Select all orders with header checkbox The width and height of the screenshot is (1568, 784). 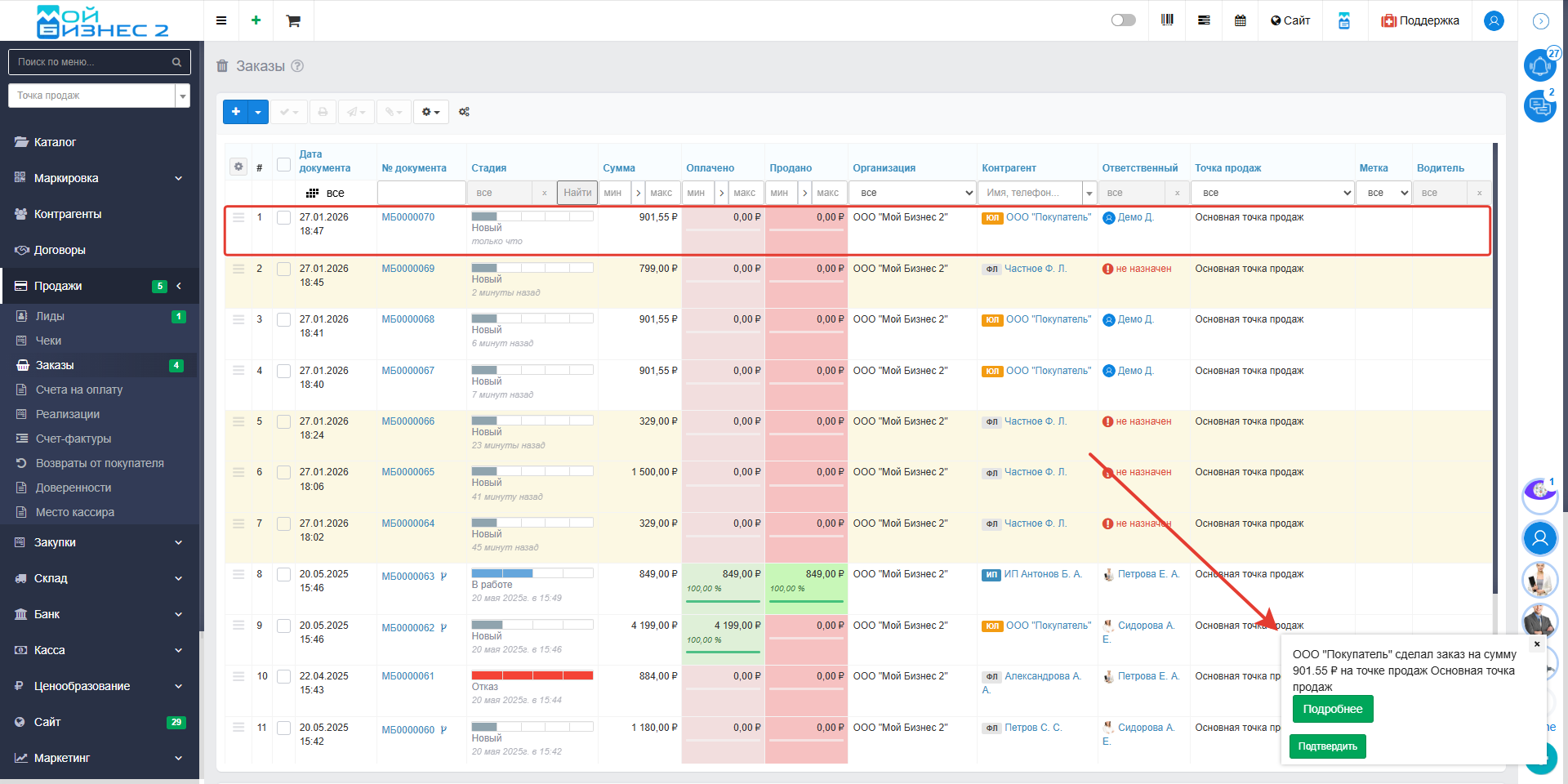(x=283, y=165)
